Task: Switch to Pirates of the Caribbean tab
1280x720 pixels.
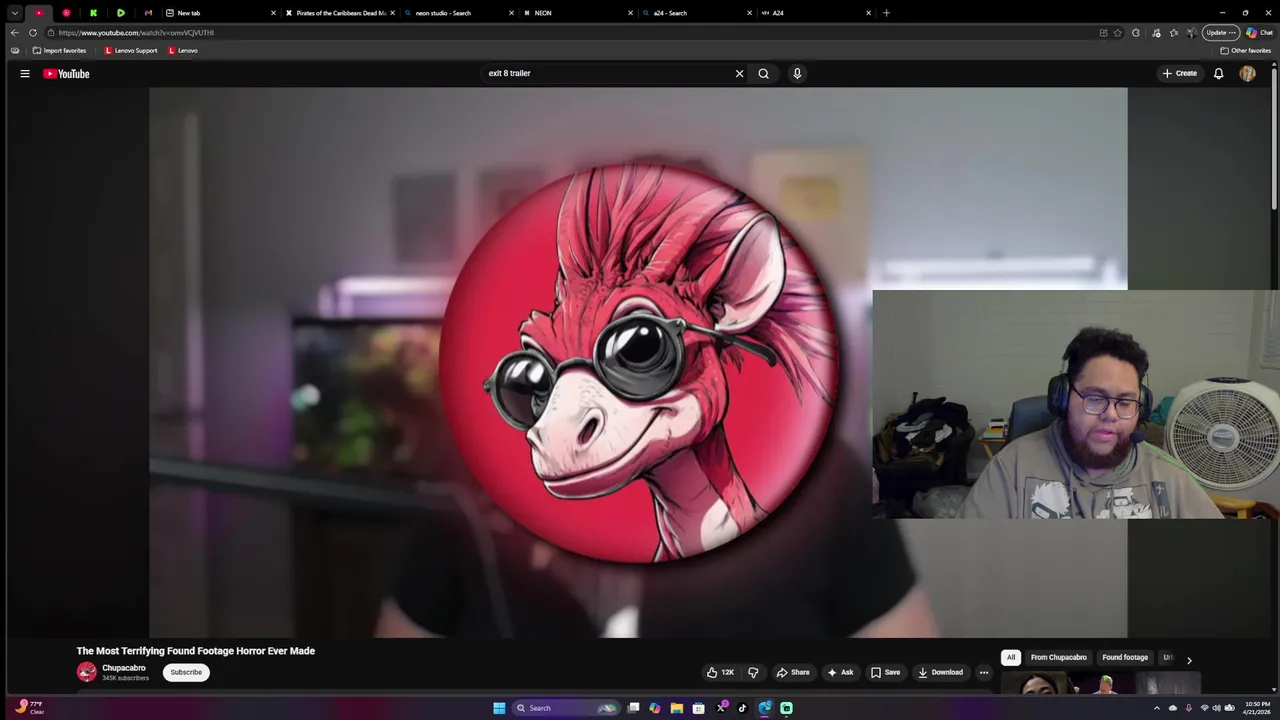Action: pos(340,13)
